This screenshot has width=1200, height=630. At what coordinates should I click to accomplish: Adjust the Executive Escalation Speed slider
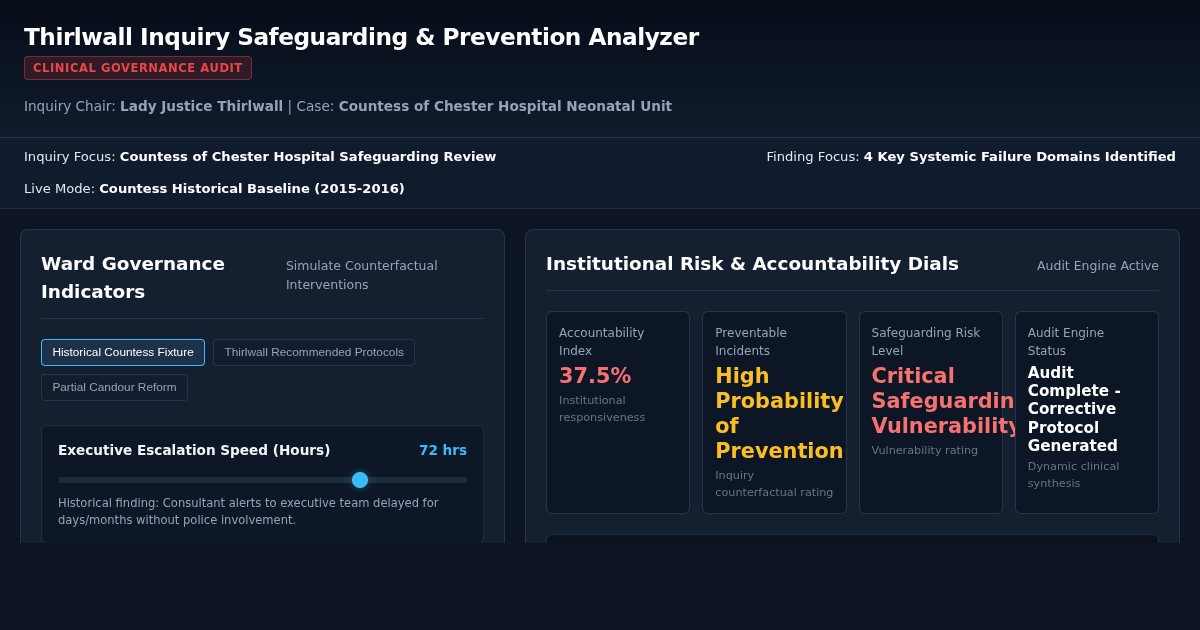point(262,480)
